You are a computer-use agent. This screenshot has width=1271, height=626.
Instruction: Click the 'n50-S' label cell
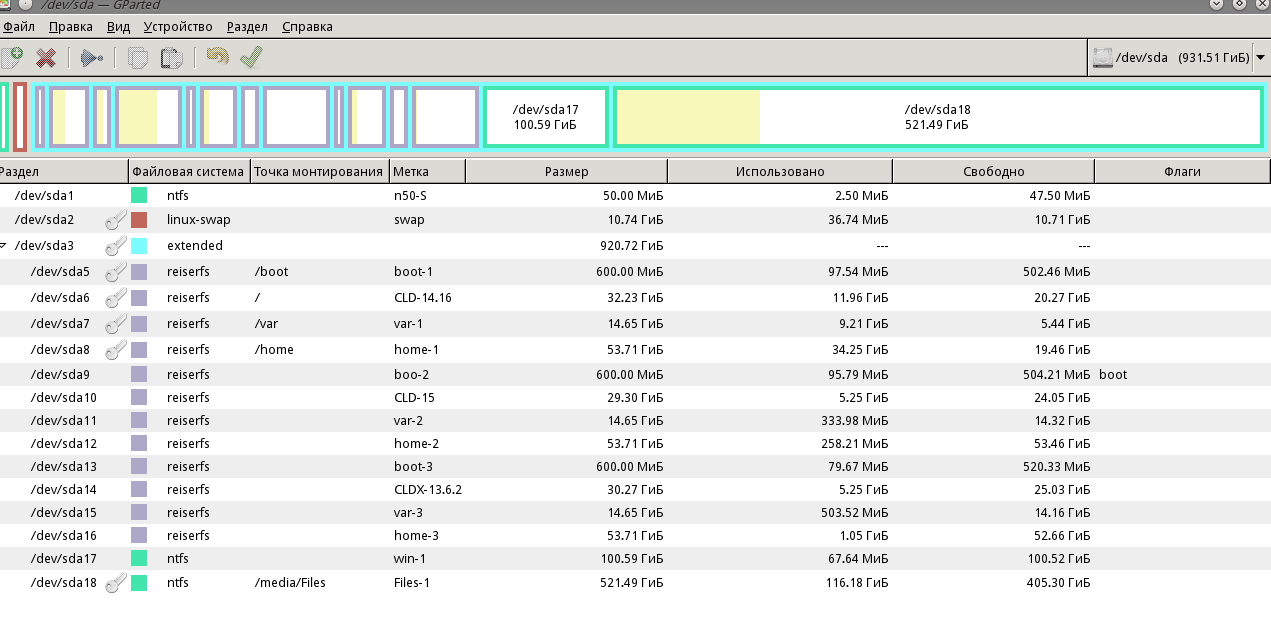click(x=412, y=196)
